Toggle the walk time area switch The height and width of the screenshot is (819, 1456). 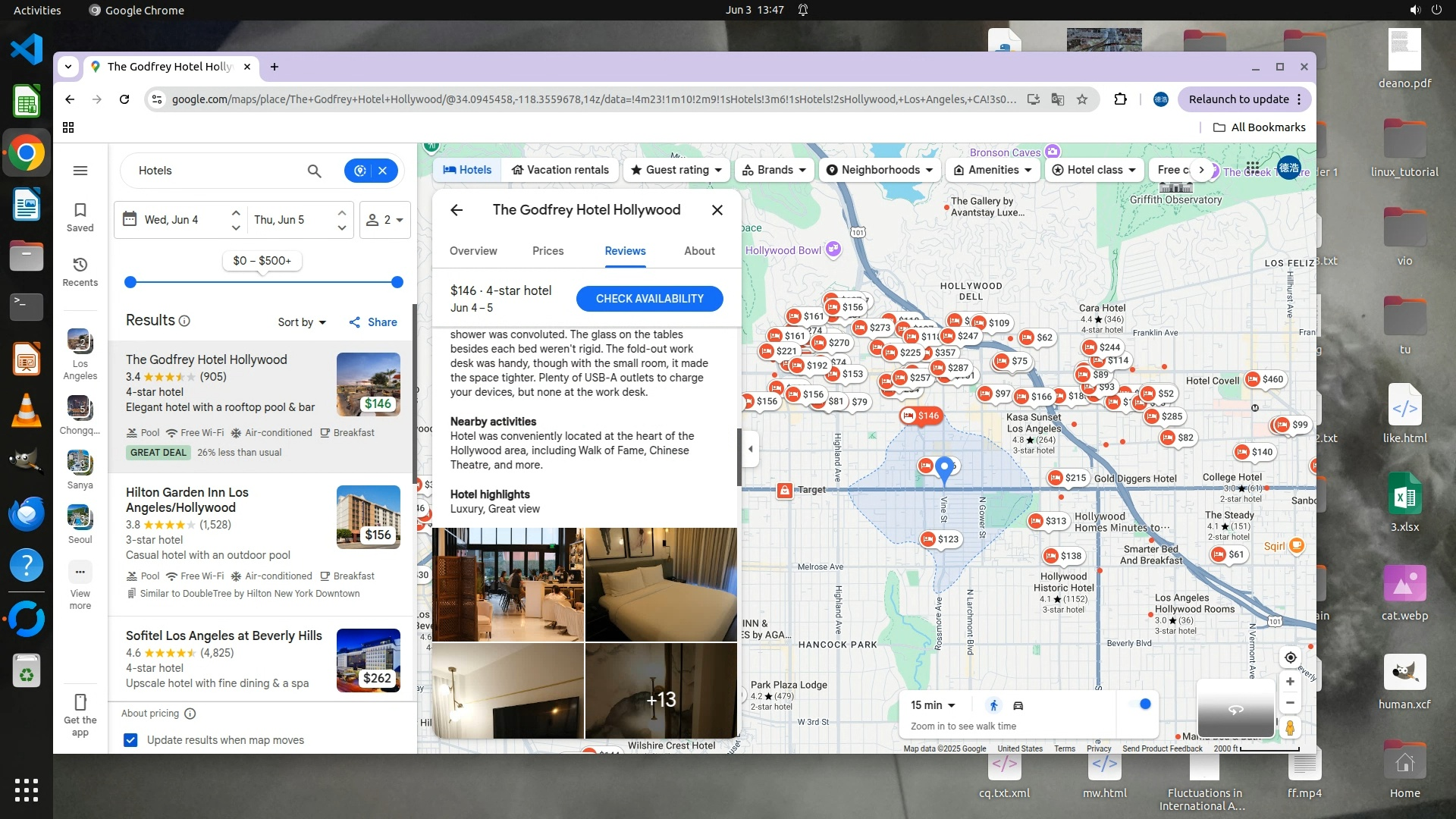(x=1141, y=704)
